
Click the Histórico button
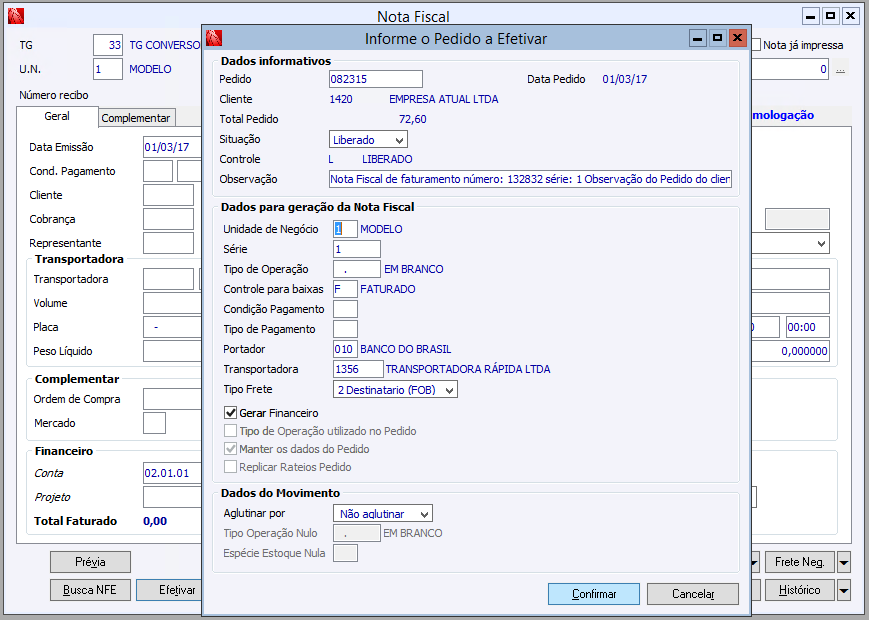[800, 591]
